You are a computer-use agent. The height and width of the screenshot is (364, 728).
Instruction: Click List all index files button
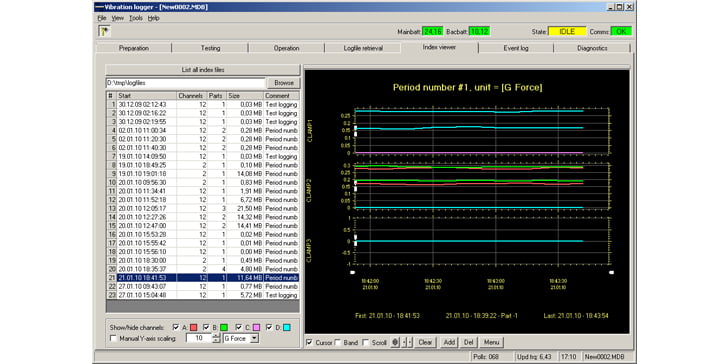[202, 70]
